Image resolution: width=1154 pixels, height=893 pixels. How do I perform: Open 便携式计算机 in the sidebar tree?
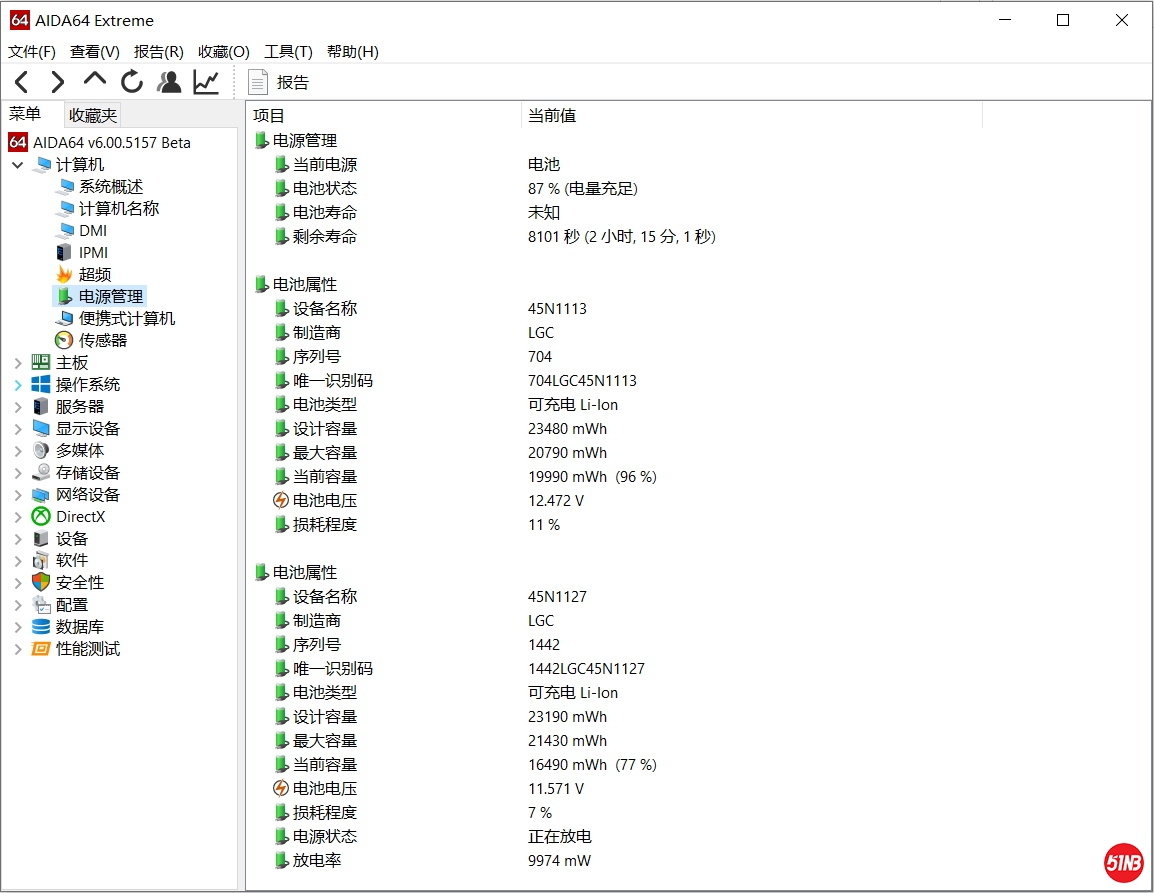coord(126,318)
